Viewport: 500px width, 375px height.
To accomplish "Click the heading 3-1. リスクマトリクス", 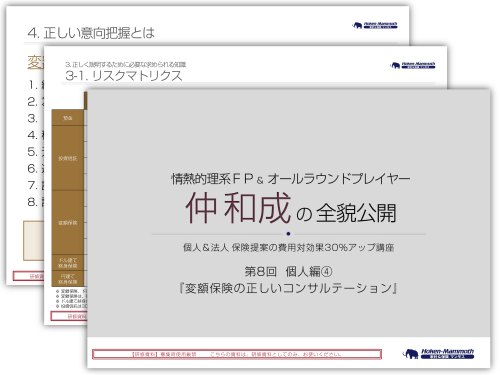I will click(x=124, y=76).
